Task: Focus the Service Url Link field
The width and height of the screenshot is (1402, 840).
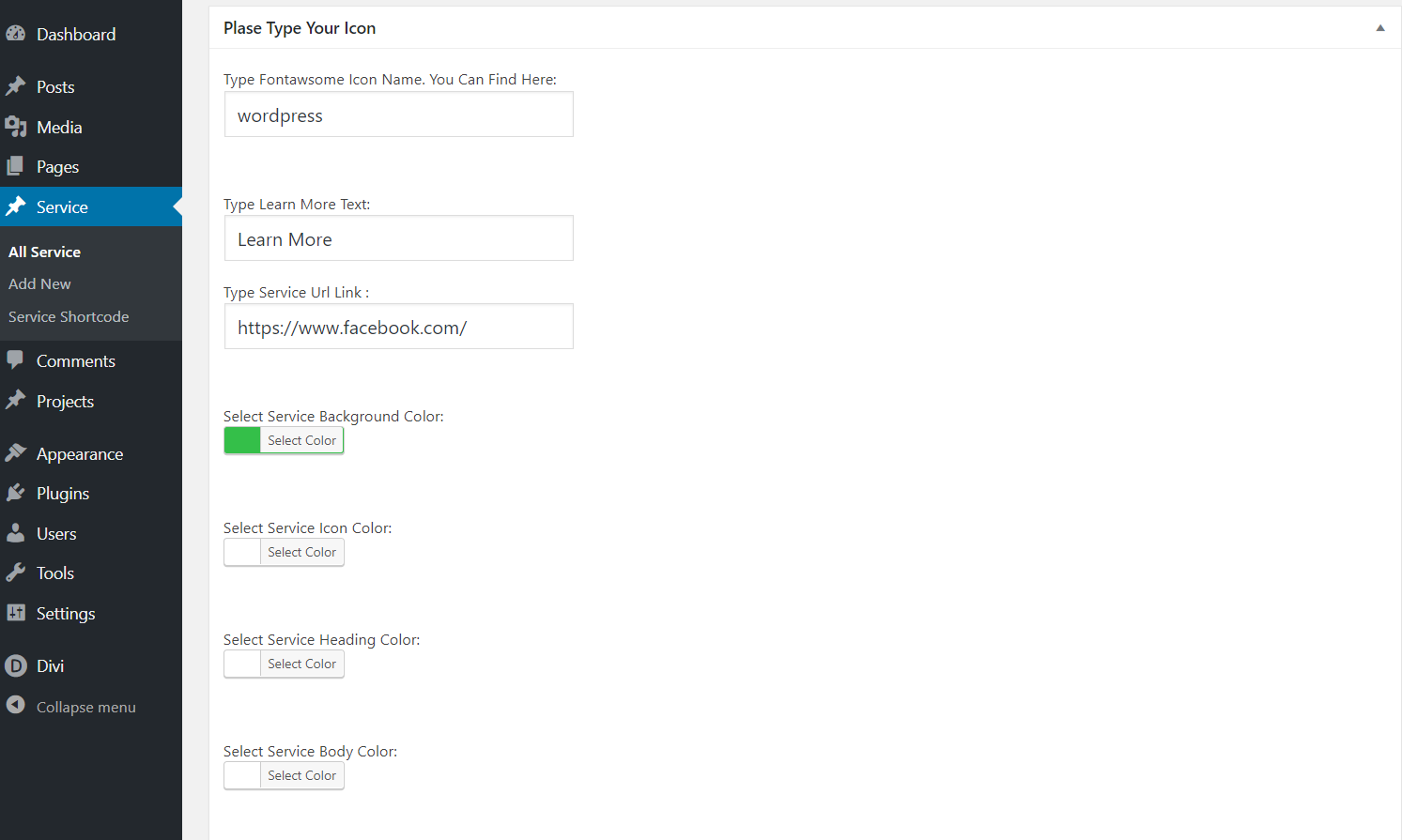Action: point(398,327)
